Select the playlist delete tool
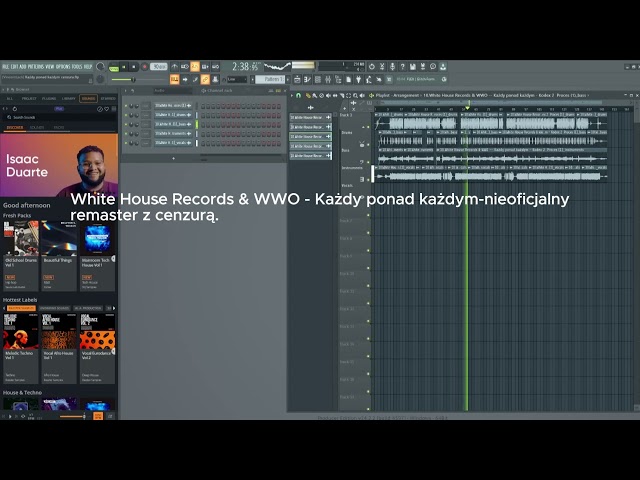This screenshot has height=480, width=640. [321, 96]
